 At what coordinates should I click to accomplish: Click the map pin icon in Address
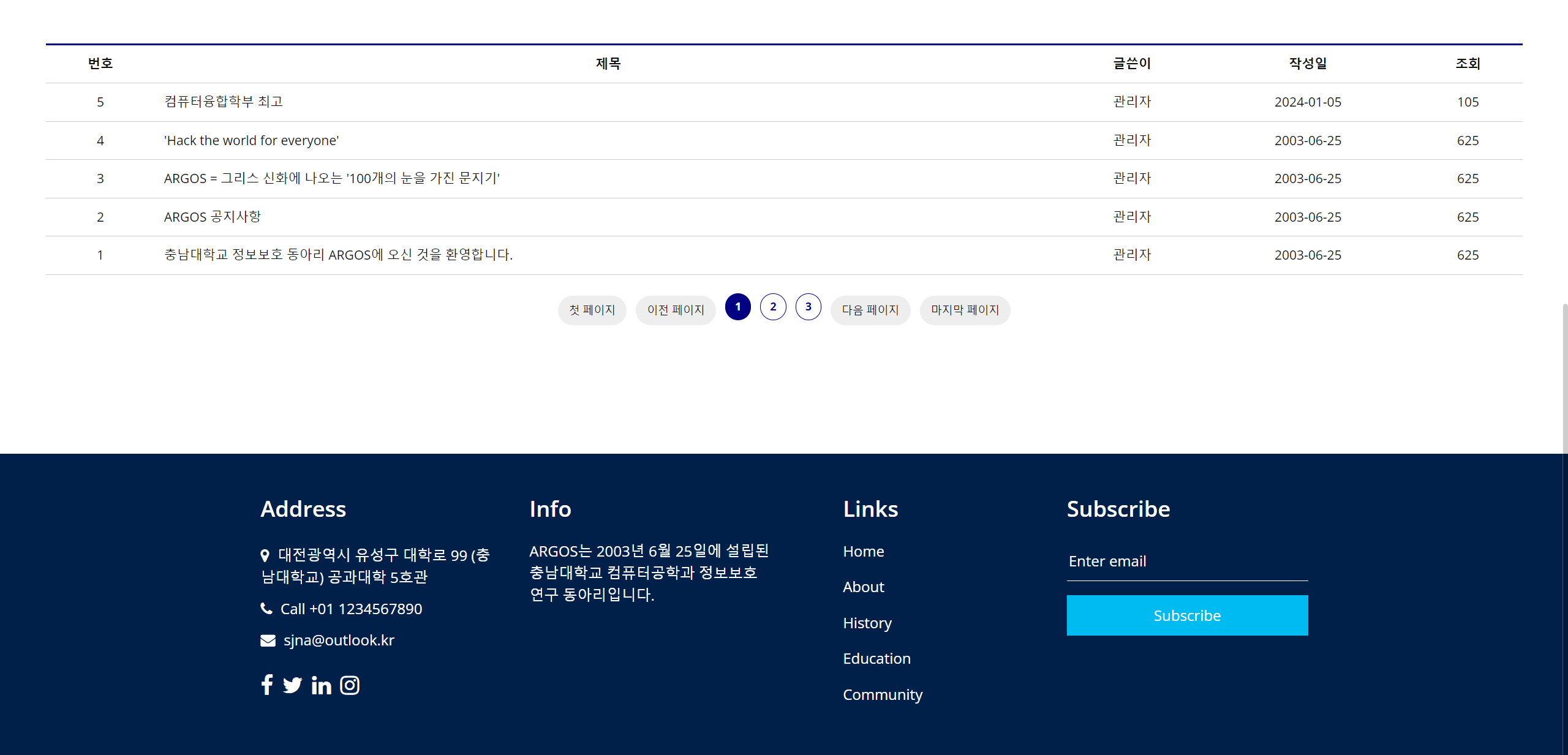[265, 555]
